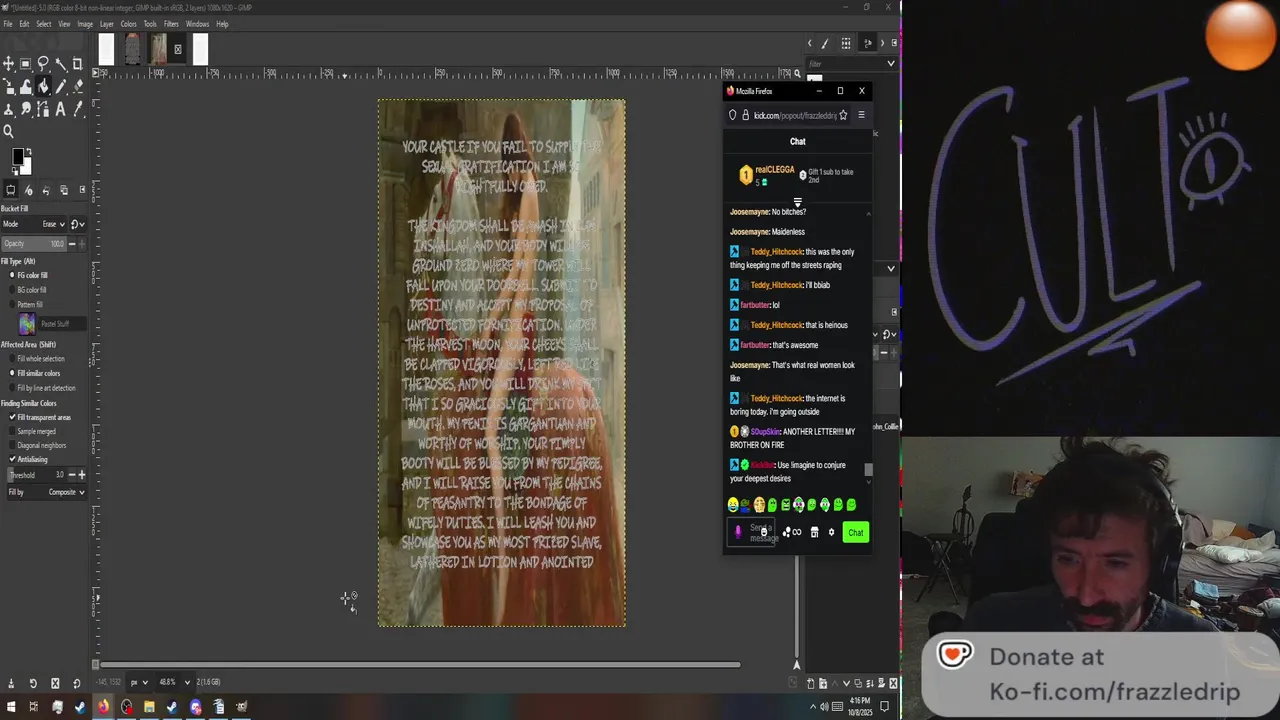
Task: Click the foreground black color swatch
Action: click(17, 157)
